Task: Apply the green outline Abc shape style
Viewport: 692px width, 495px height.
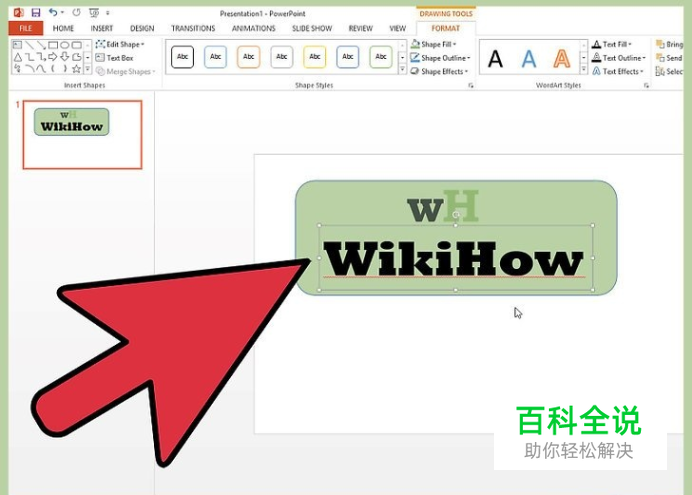Action: click(381, 57)
